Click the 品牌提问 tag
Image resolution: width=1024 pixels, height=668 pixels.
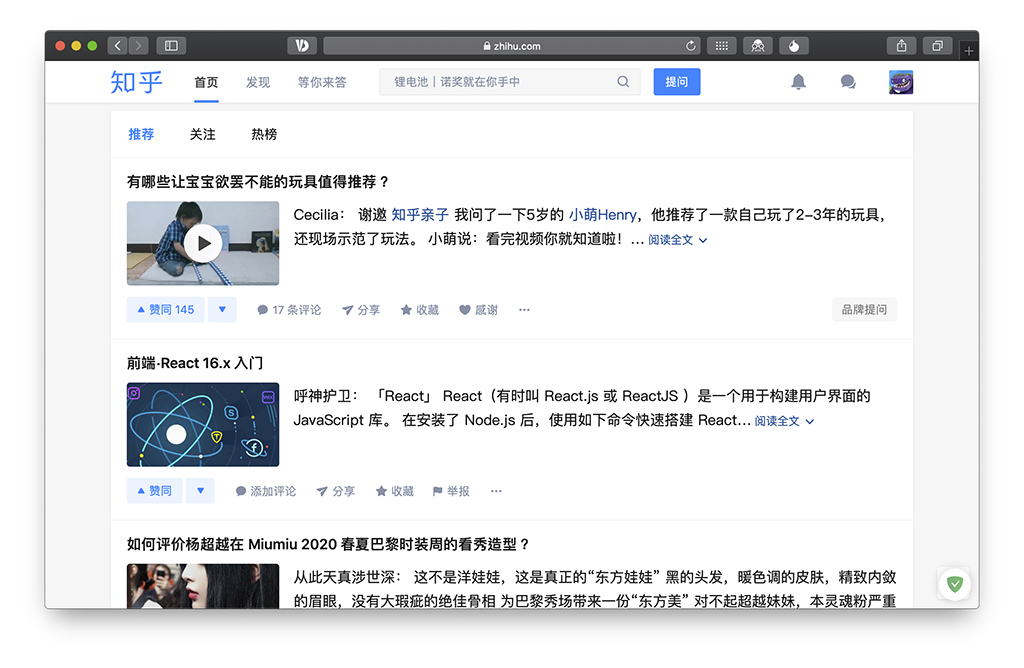point(864,310)
